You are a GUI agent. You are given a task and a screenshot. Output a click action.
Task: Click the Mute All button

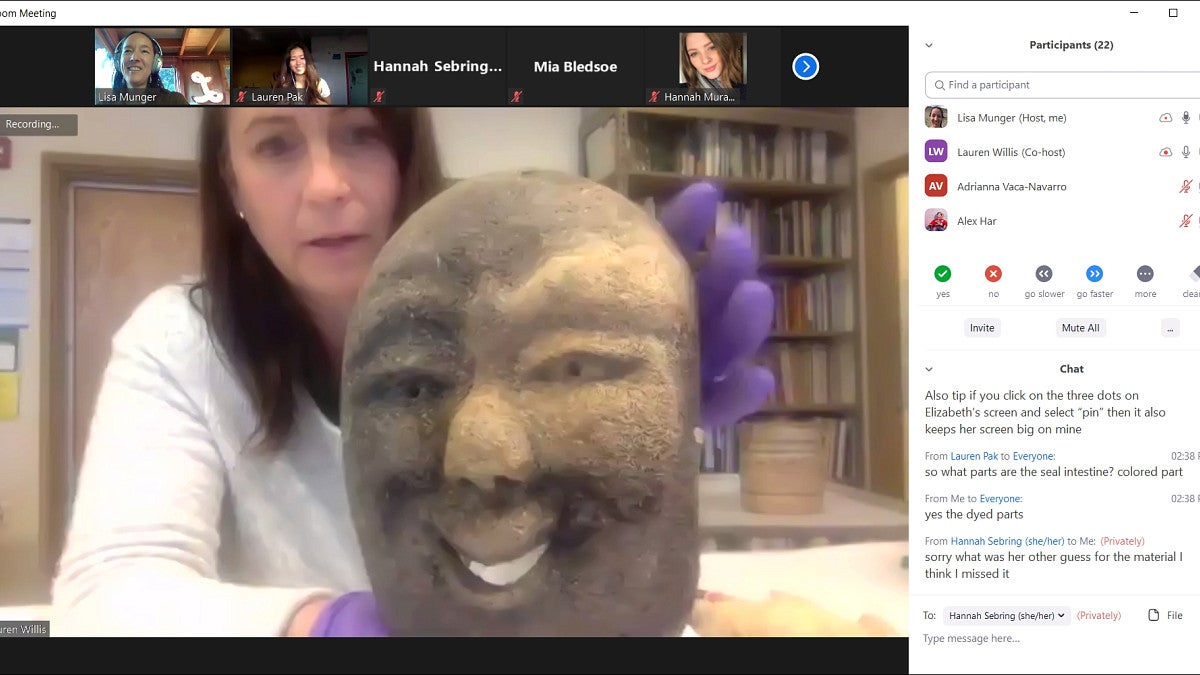tap(1080, 328)
